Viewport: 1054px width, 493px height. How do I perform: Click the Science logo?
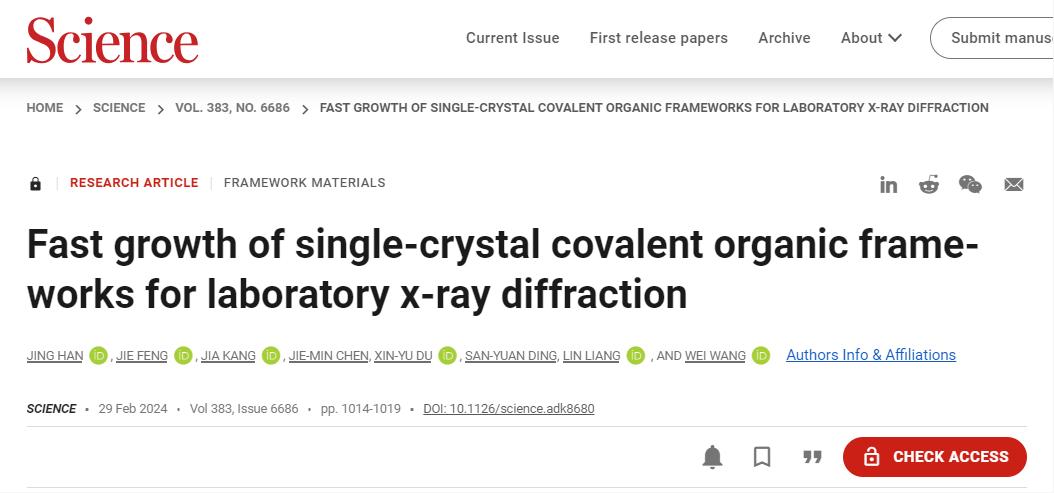112,40
